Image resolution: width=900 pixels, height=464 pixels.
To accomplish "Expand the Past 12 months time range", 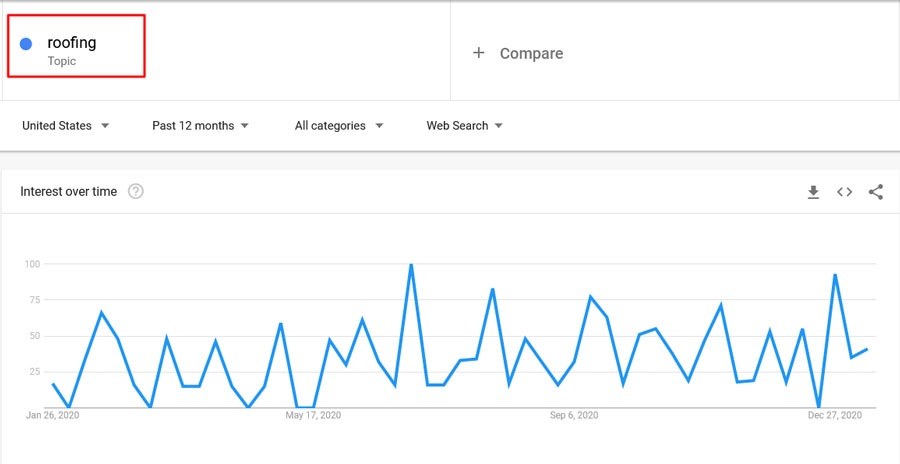I will click(200, 126).
